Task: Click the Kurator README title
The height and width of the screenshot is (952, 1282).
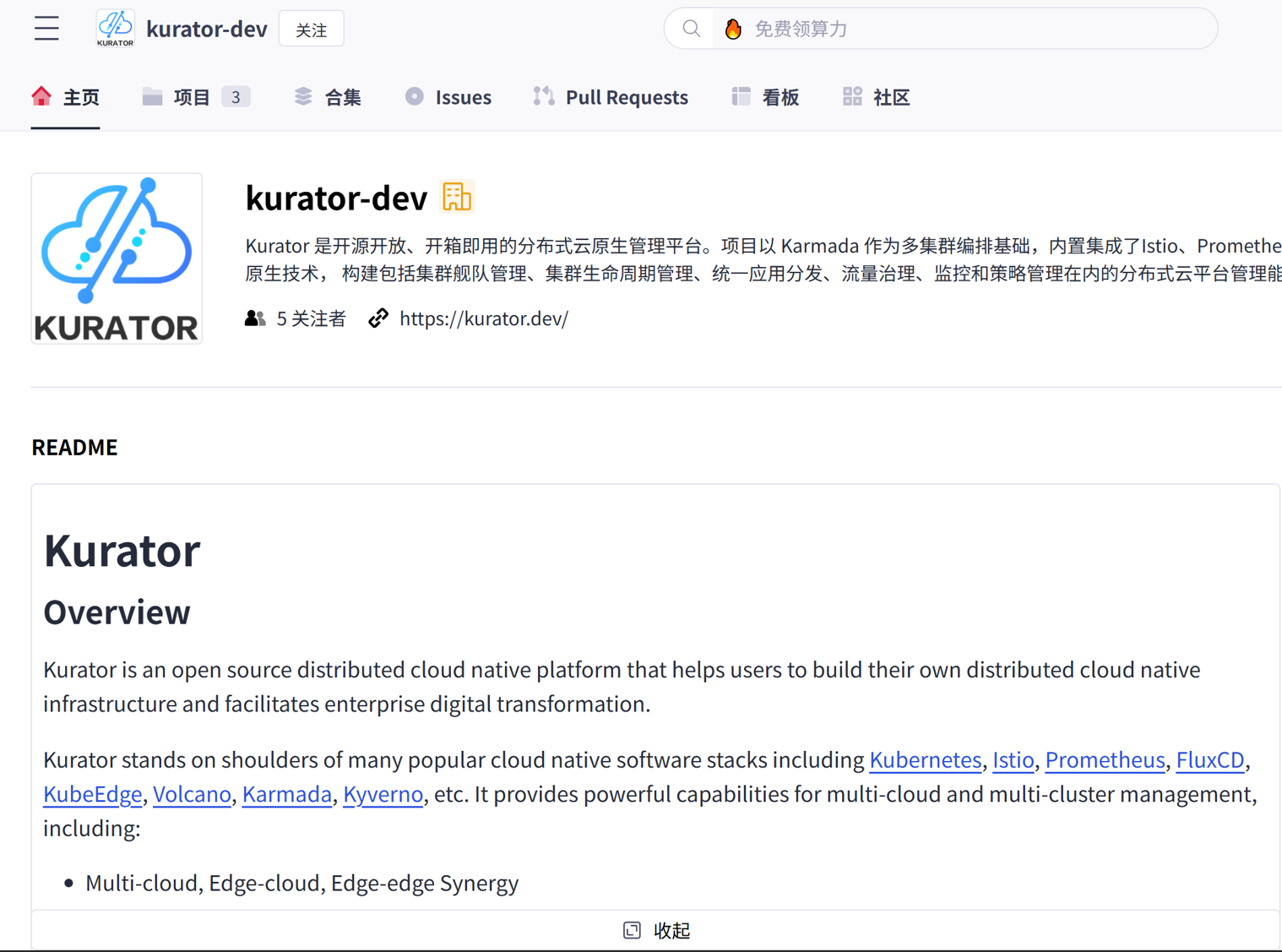Action: [122, 551]
